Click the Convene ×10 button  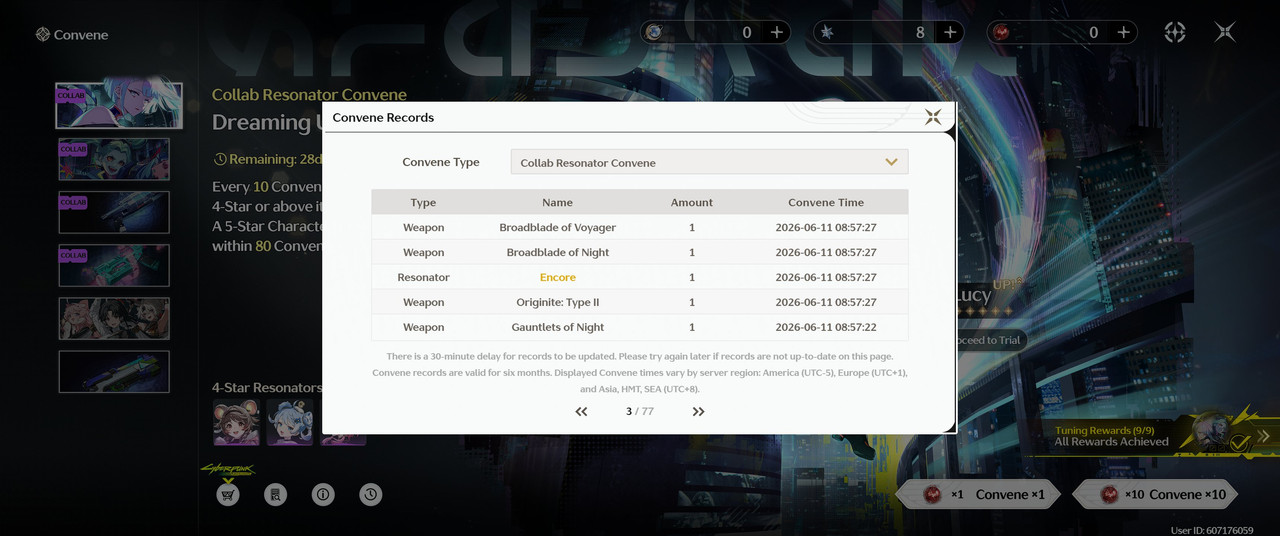click(1155, 494)
